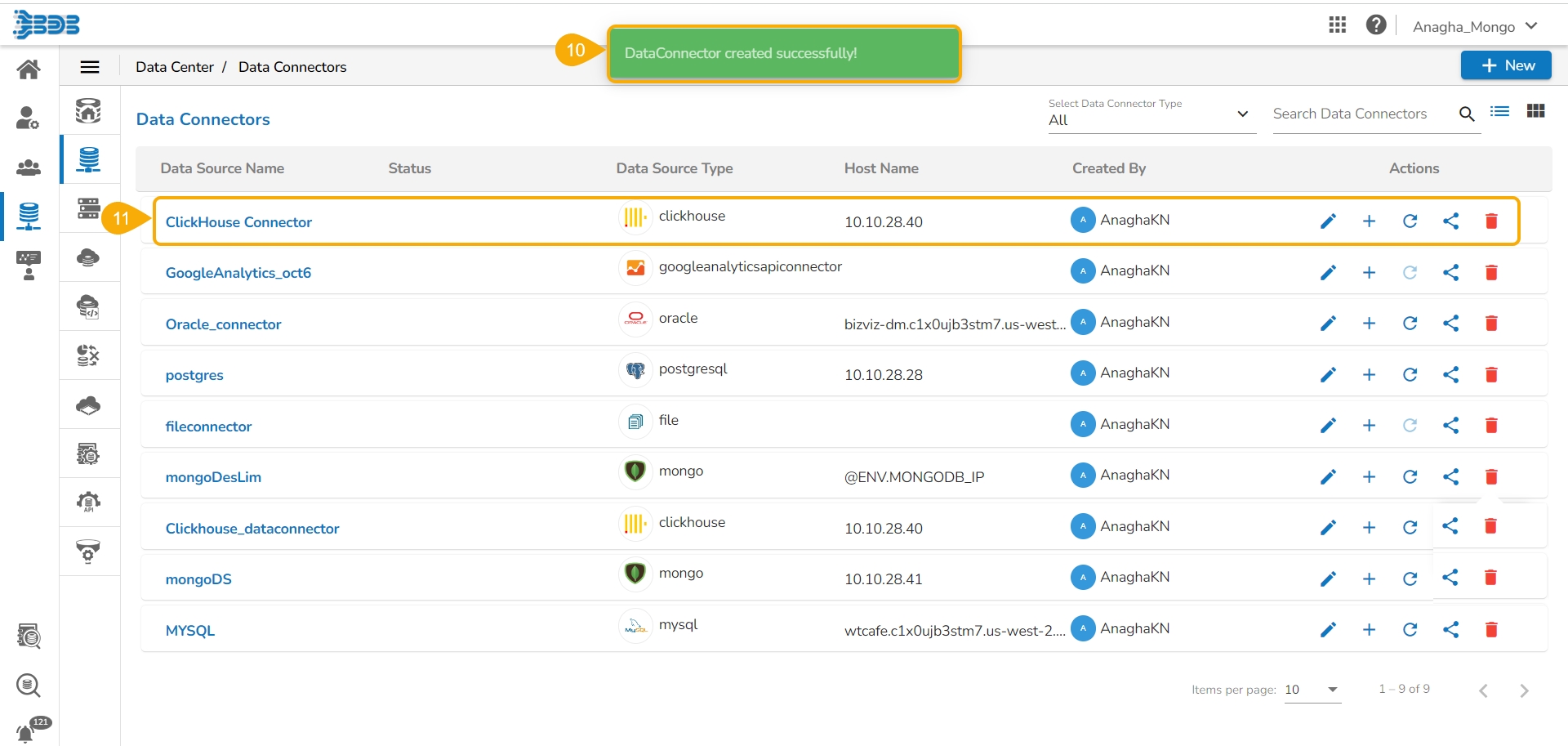
Task: Click the plus icon for MYSQL connector
Action: (x=1369, y=630)
